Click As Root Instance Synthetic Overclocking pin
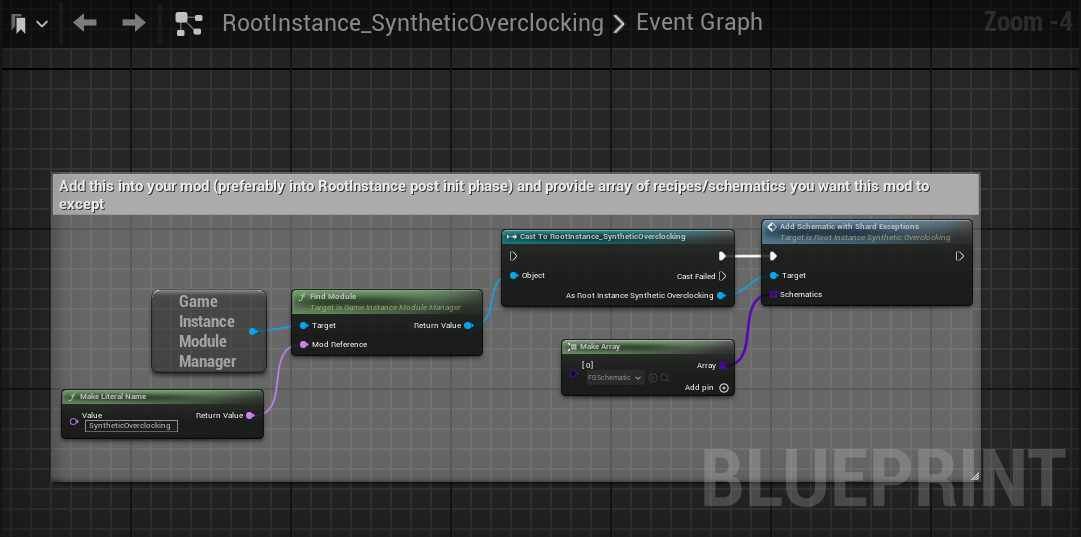Viewport: 1081px width, 537px height. tap(721, 296)
